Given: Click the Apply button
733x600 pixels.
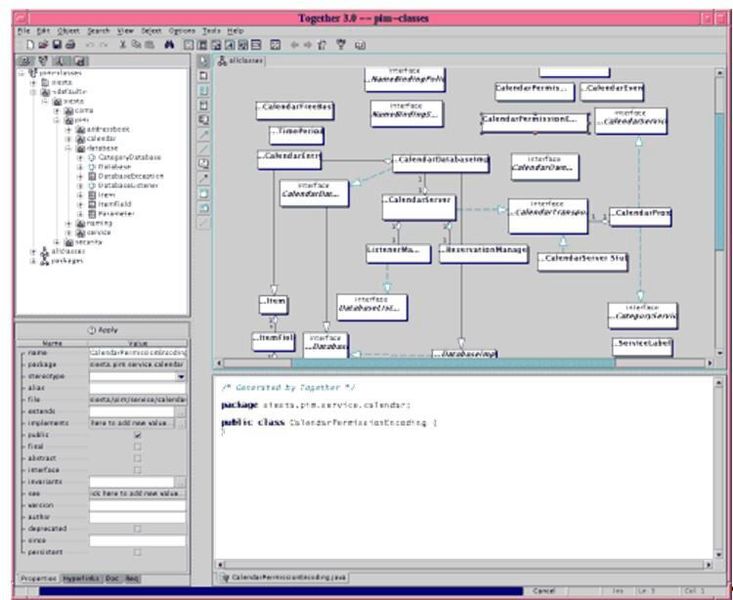Looking at the screenshot, I should pos(103,330).
